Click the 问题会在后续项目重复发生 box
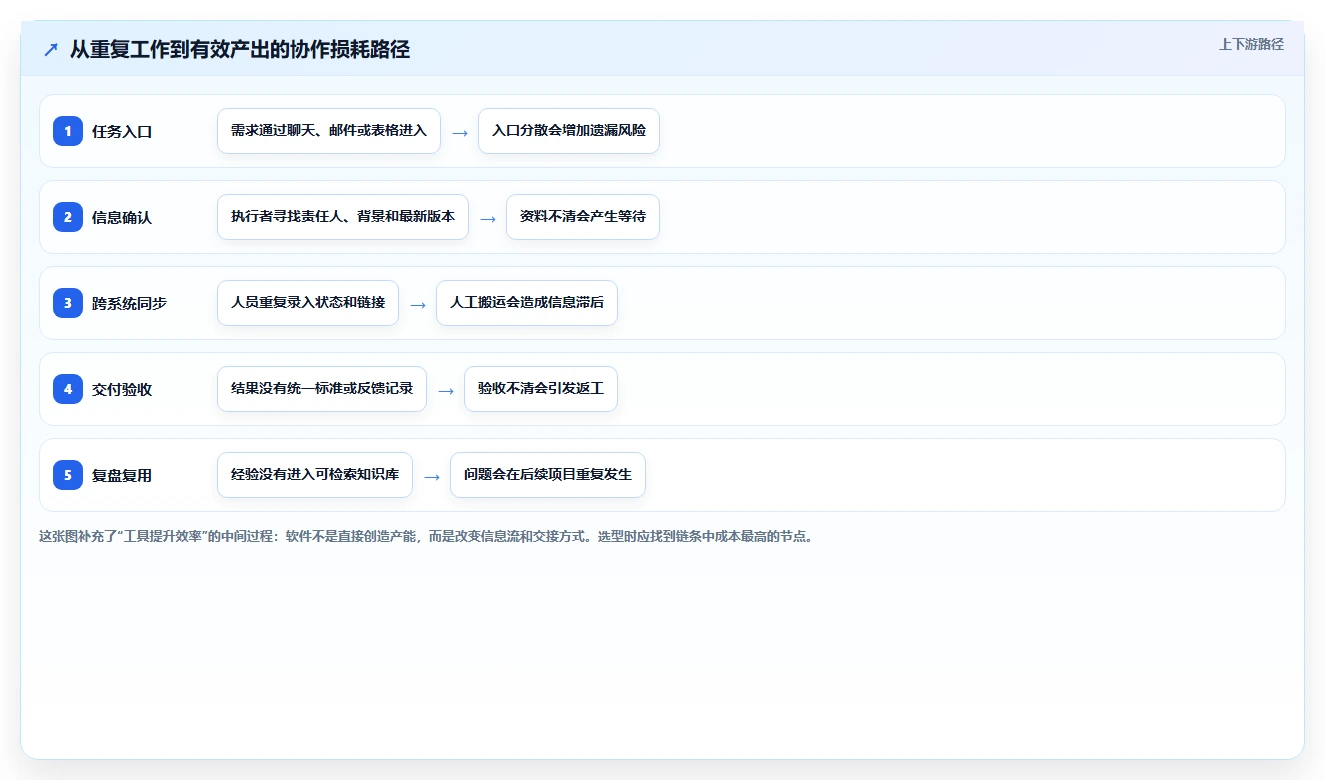This screenshot has height=780, width=1325. coord(548,475)
